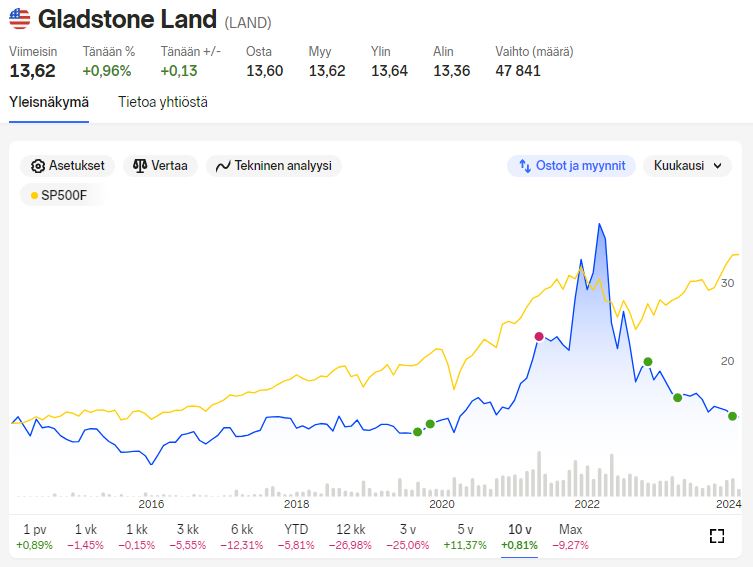Click the 2016 axis label
The image size is (753, 567).
coord(151,504)
